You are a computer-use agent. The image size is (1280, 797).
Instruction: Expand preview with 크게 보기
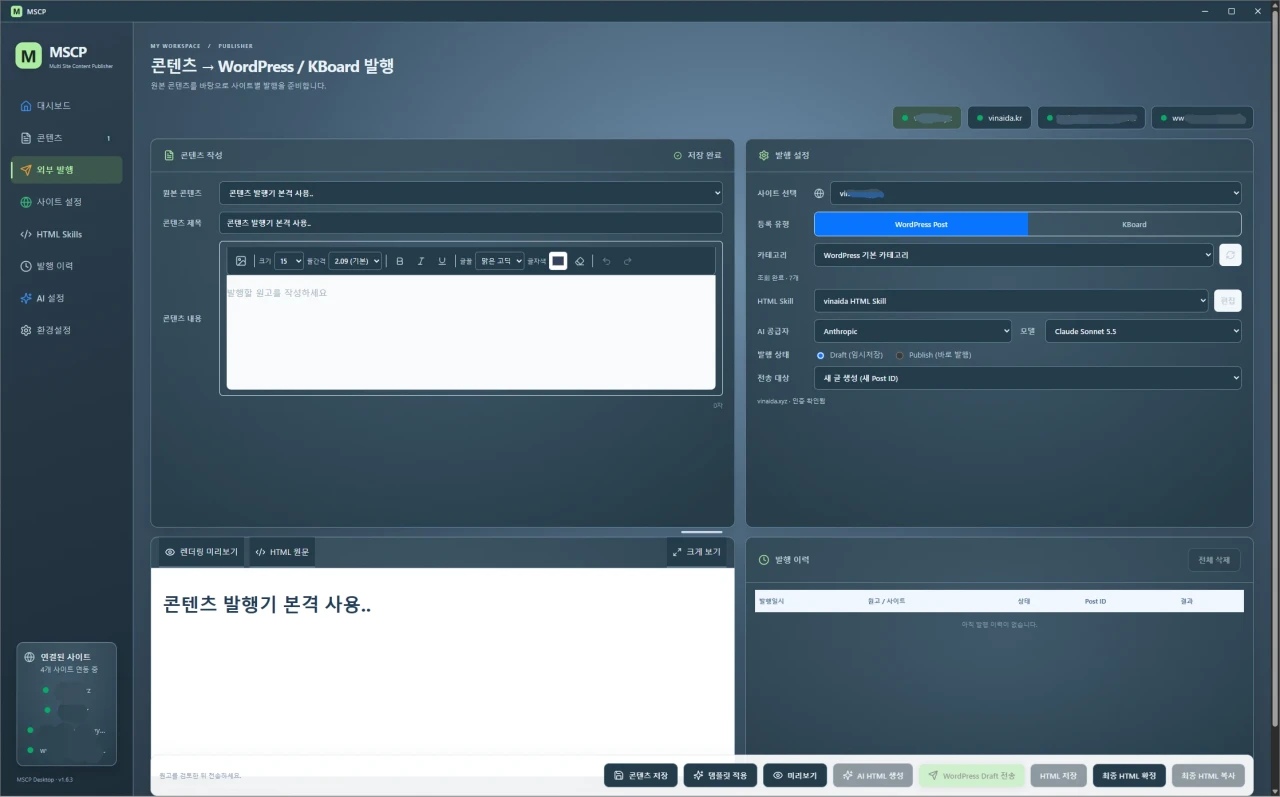coord(697,552)
